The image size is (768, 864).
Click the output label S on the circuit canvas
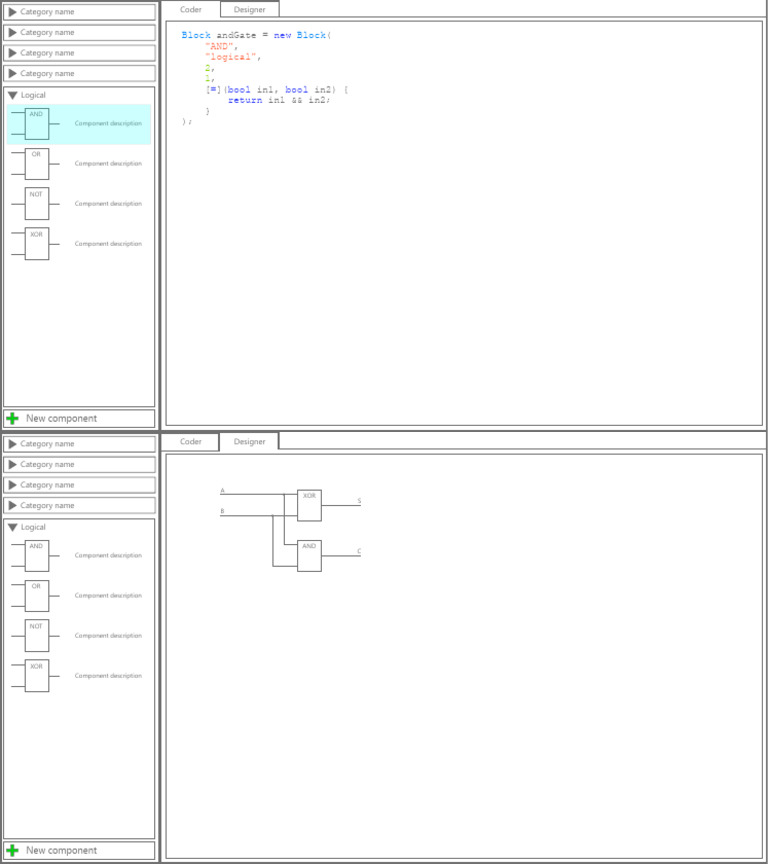coord(359,501)
